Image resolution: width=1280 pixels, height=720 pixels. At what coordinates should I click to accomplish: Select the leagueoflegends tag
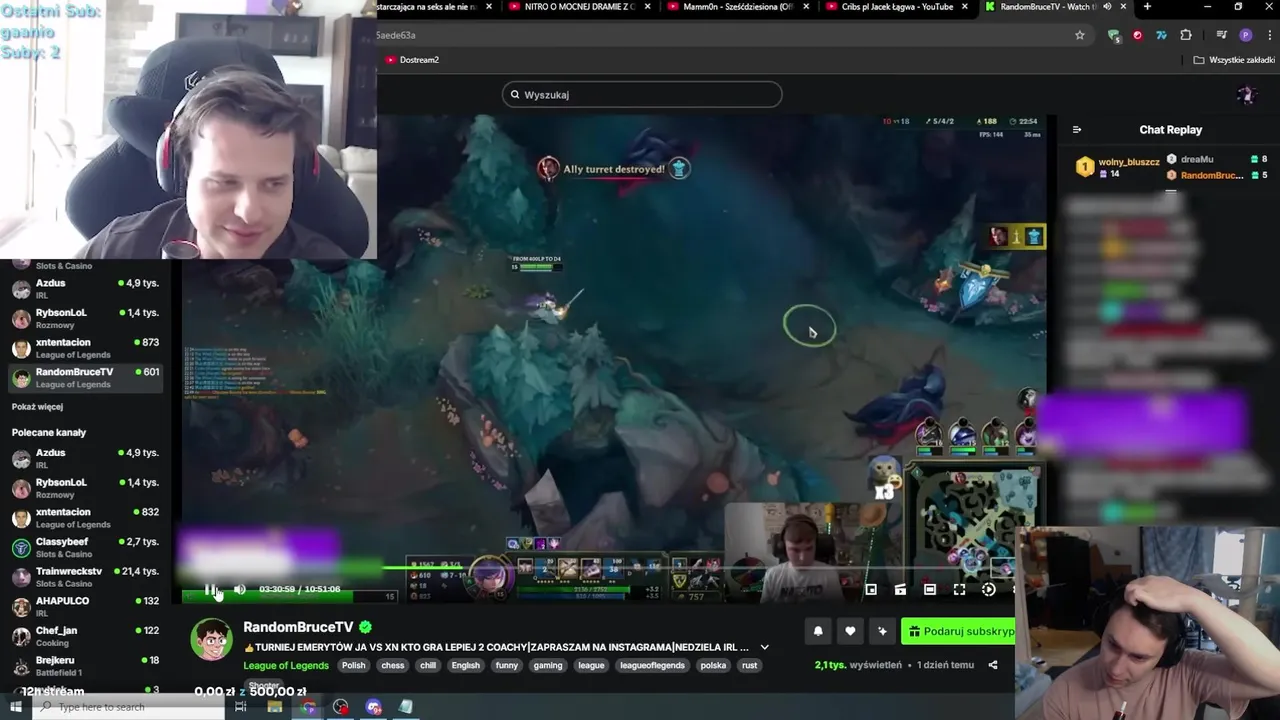tap(652, 665)
